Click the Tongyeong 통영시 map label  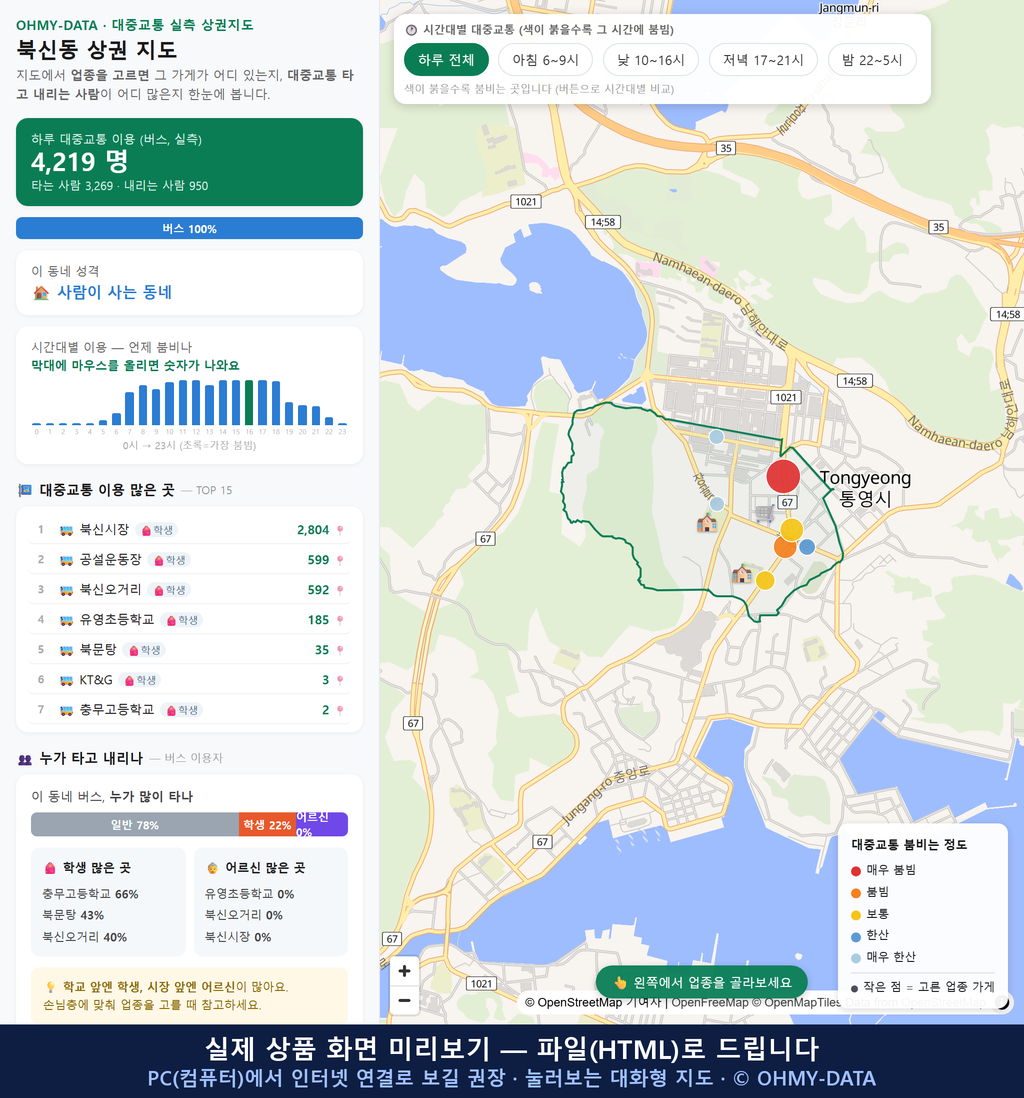point(865,488)
